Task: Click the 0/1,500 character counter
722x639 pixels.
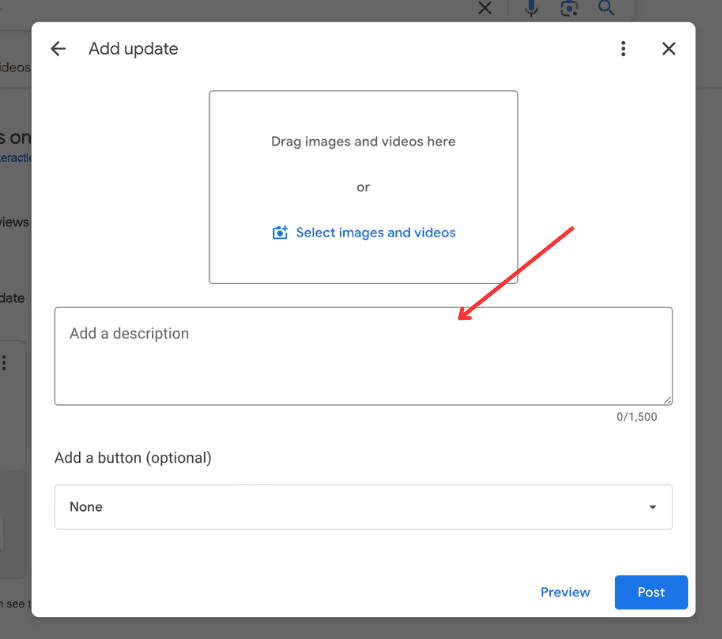Action: coord(637,417)
